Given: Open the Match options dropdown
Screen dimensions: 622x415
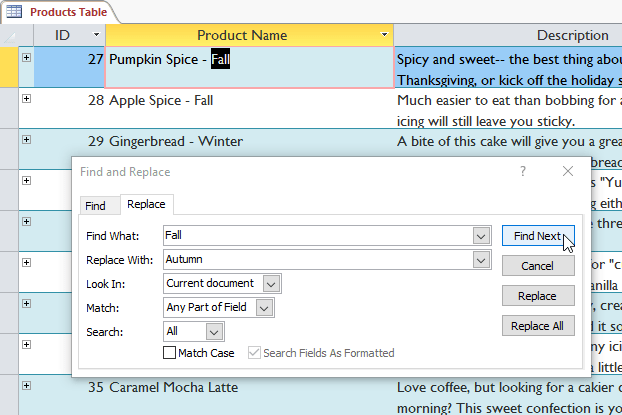Looking at the screenshot, I should tap(264, 308).
